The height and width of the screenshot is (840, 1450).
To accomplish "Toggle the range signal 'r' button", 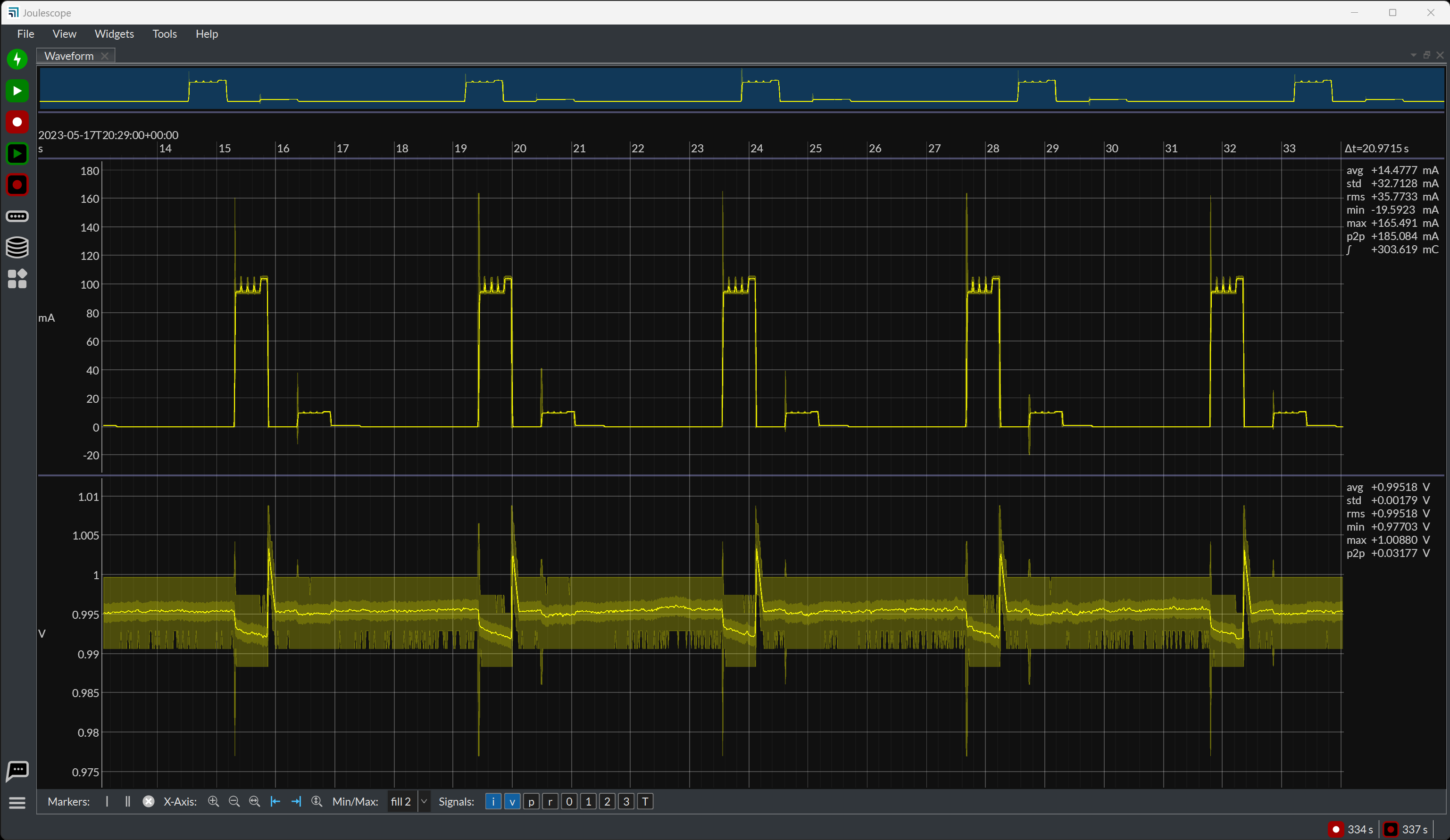I will point(550,801).
